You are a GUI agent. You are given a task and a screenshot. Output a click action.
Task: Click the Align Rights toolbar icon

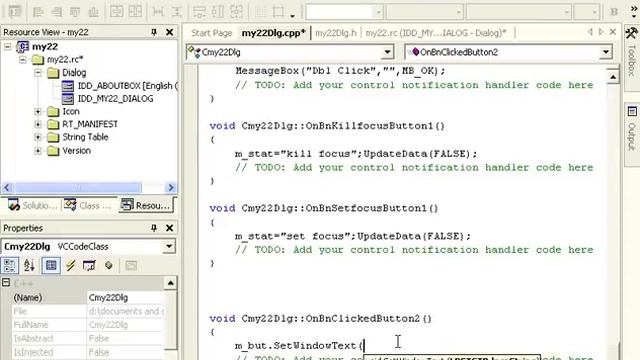56,11
